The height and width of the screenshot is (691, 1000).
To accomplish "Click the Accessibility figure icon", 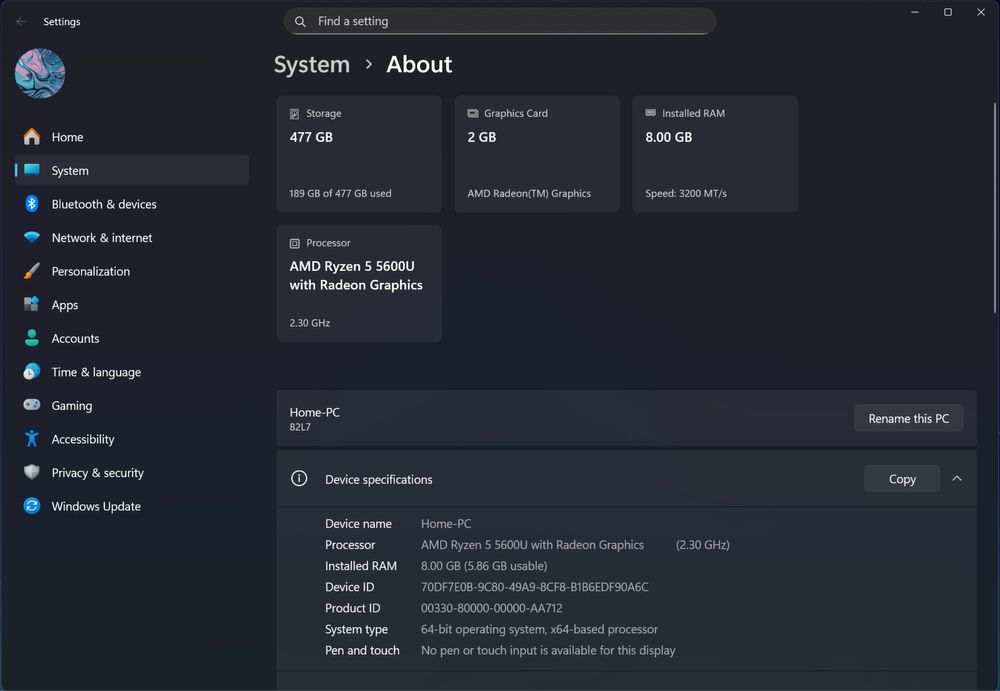I will [31, 438].
